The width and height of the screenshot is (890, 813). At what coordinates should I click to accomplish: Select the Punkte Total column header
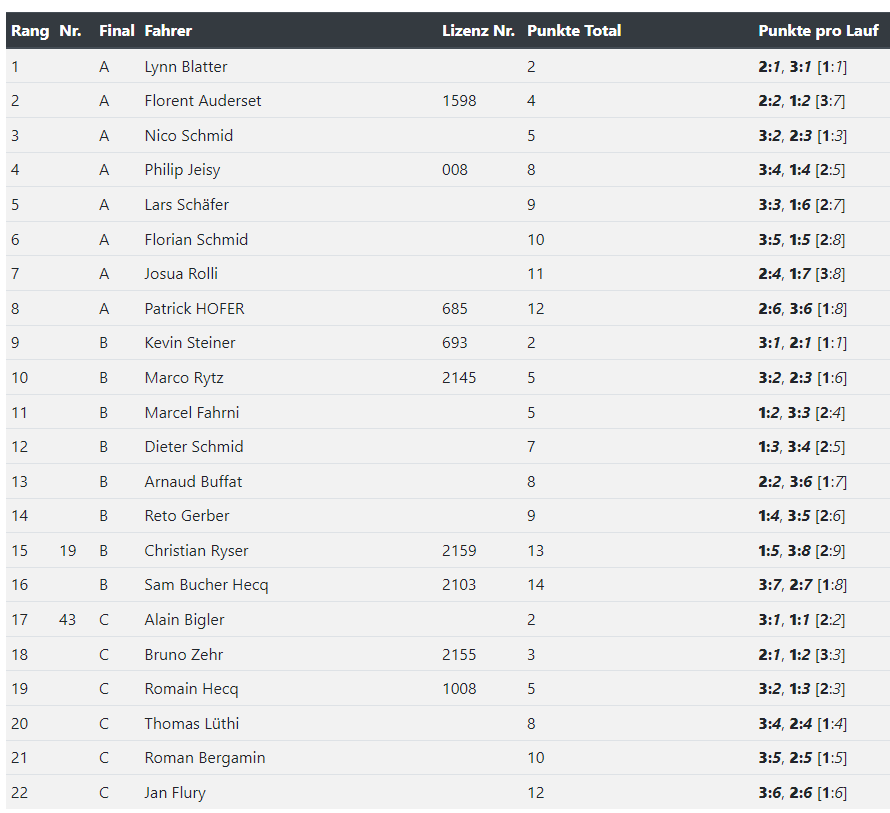[x=574, y=31]
